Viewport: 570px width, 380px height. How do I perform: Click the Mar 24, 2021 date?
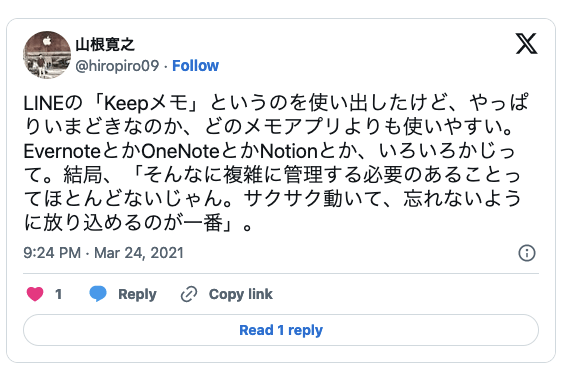tap(139, 253)
